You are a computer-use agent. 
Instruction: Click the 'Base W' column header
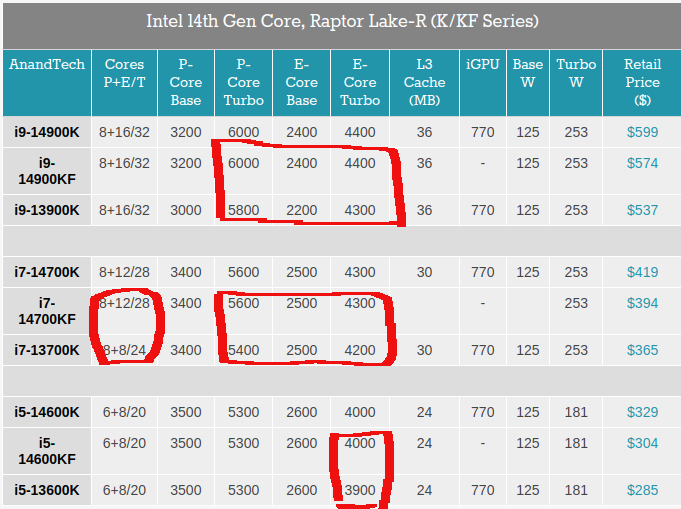point(528,83)
